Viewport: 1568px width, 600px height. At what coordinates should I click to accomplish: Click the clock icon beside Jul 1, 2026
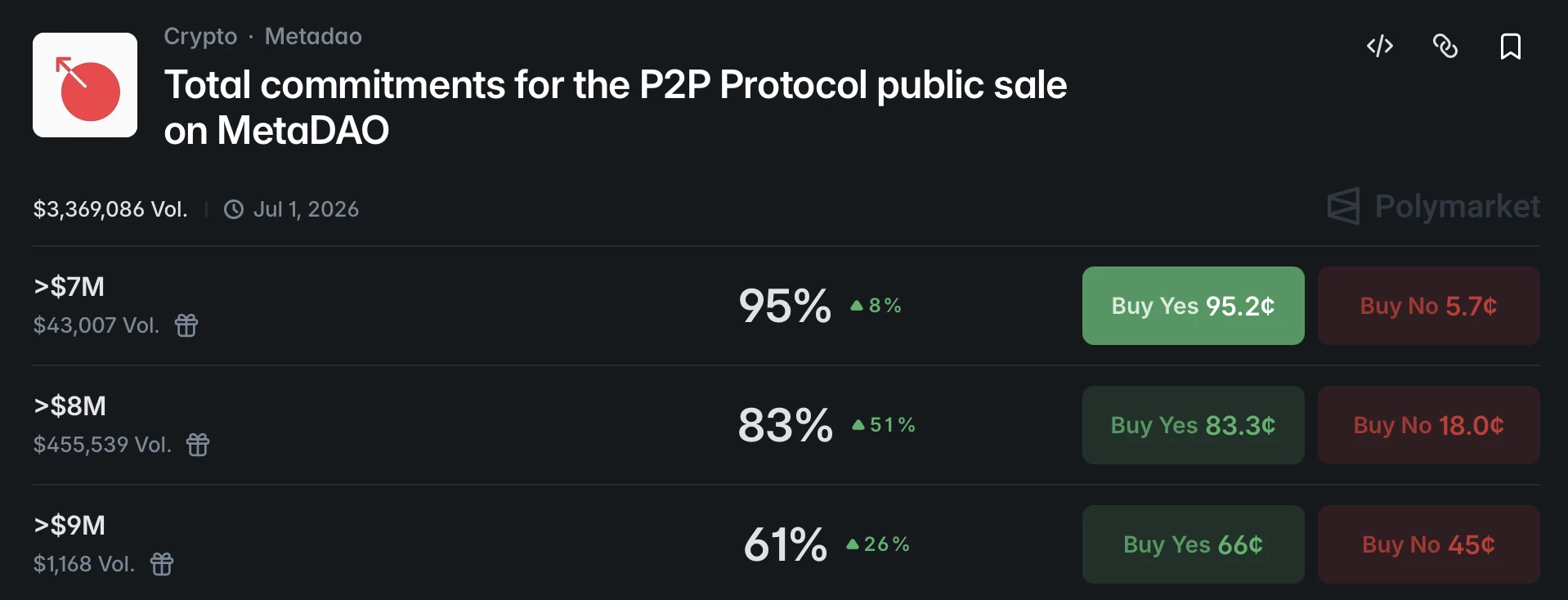tap(233, 208)
